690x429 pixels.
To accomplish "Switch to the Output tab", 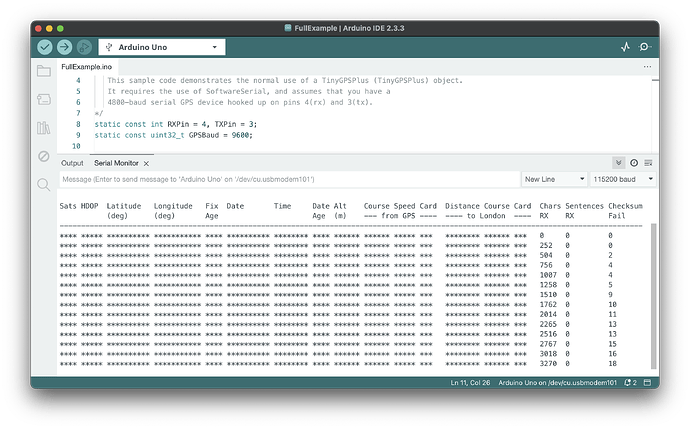I will tap(72, 163).
